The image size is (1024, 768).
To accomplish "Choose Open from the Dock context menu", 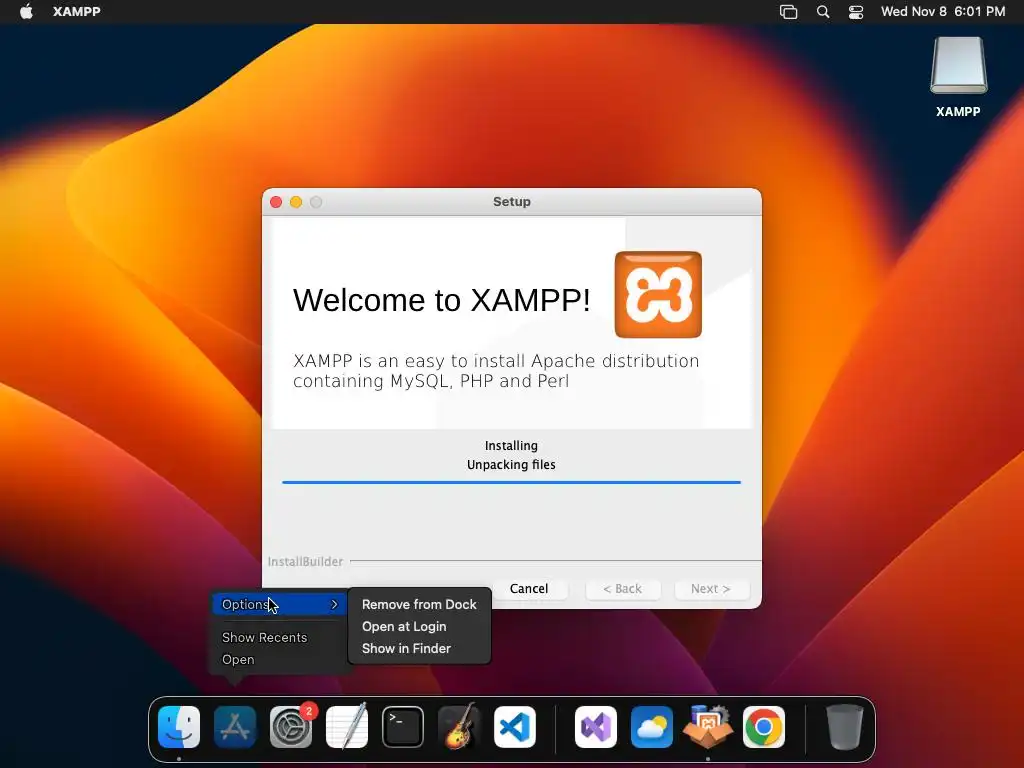I will [238, 660].
